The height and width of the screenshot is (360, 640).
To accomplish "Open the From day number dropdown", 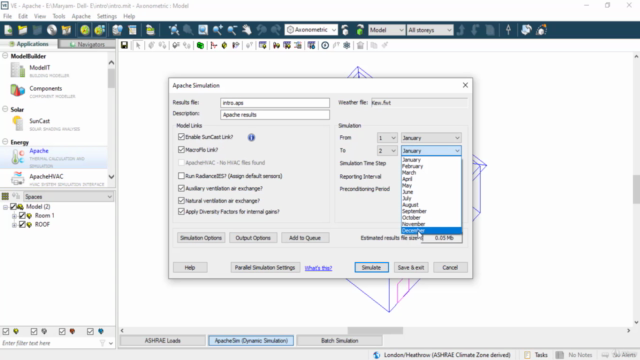I will [387, 138].
